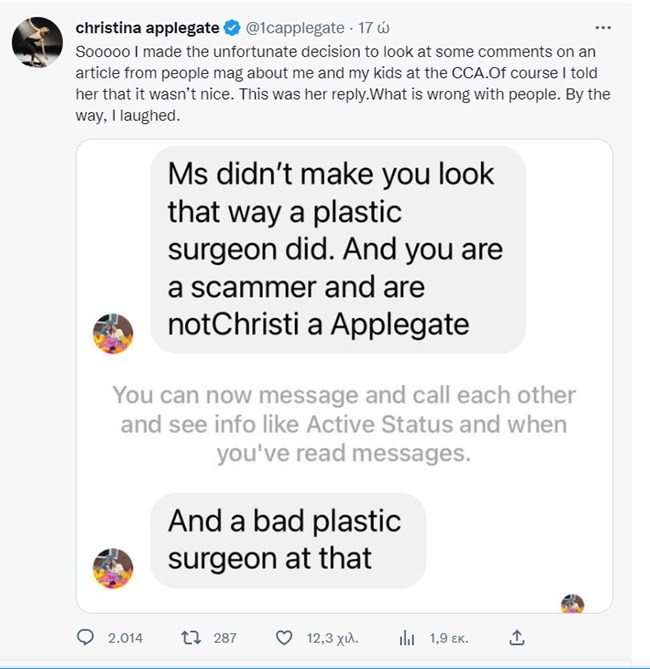This screenshot has width=650, height=669.
Task: Retweet this post using the retweet icon
Action: [187, 637]
